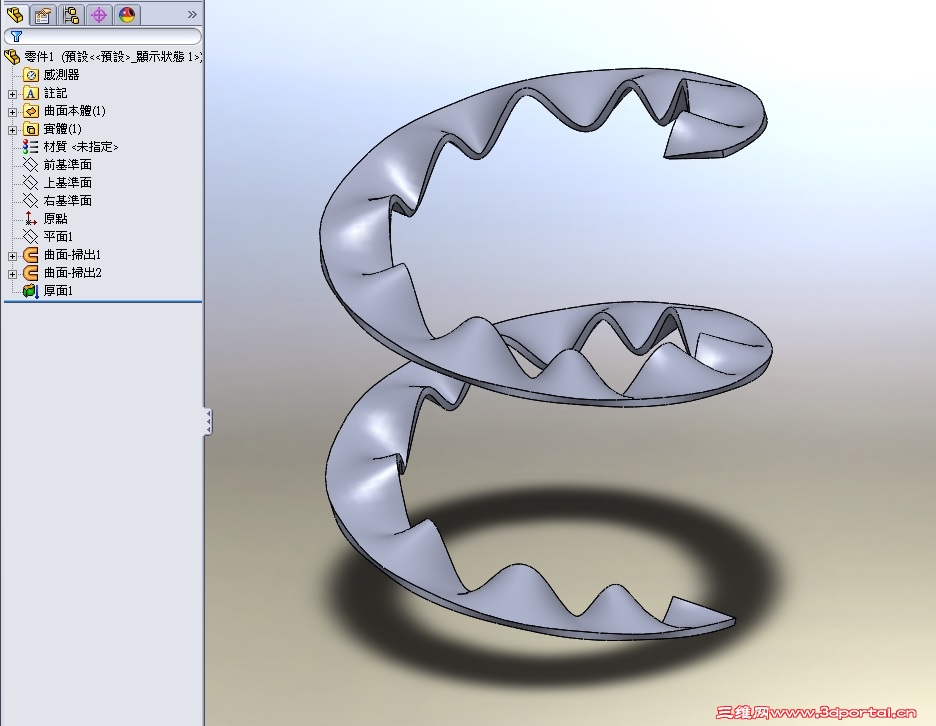Expand more manager tabs chevron

[192, 14]
